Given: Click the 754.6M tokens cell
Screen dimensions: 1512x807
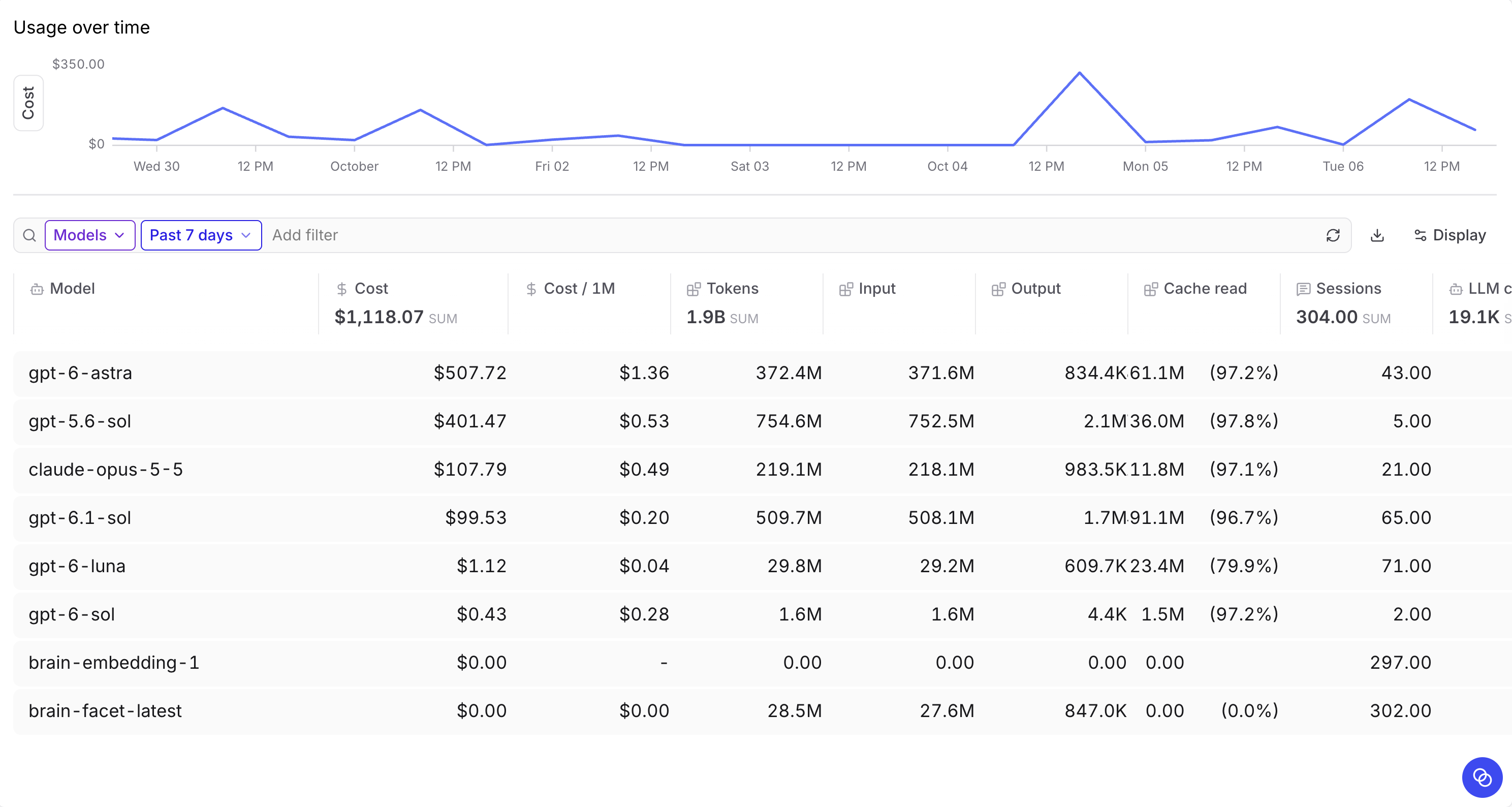Looking at the screenshot, I should pos(789,421).
